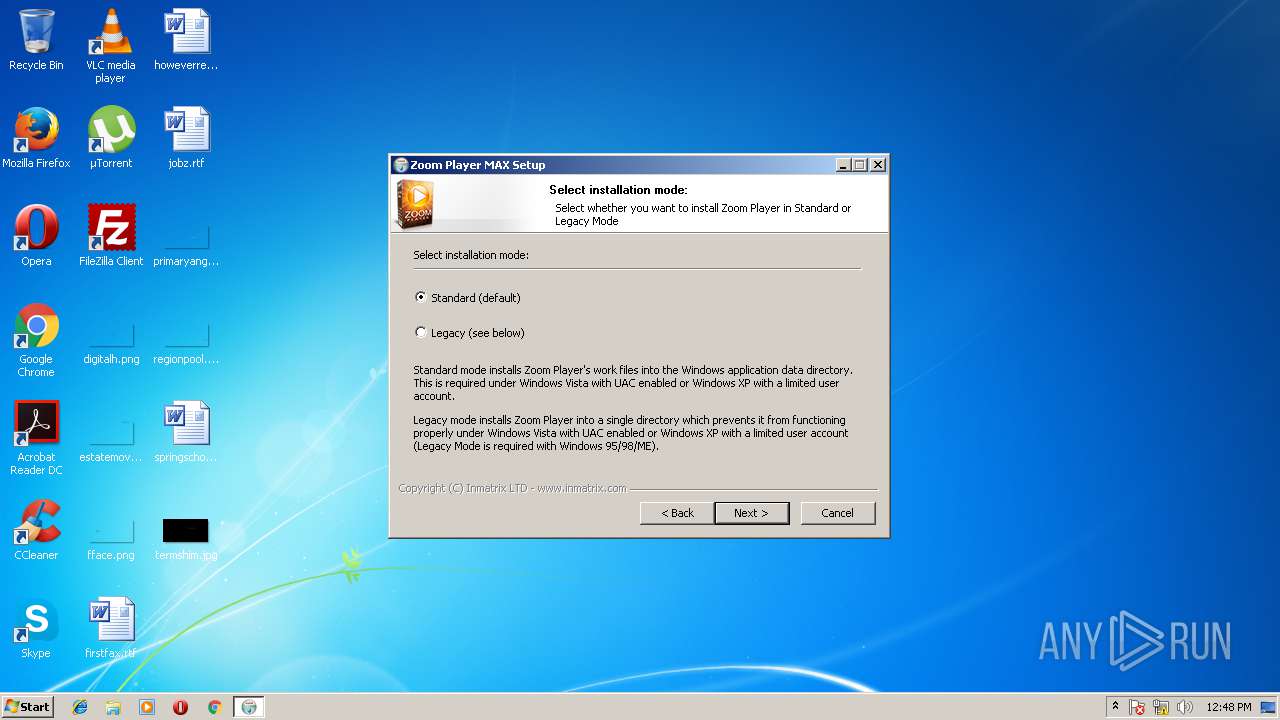The width and height of the screenshot is (1280, 720).
Task: Select the FileZilla Client desktop shortcut
Action: pyautogui.click(x=111, y=236)
